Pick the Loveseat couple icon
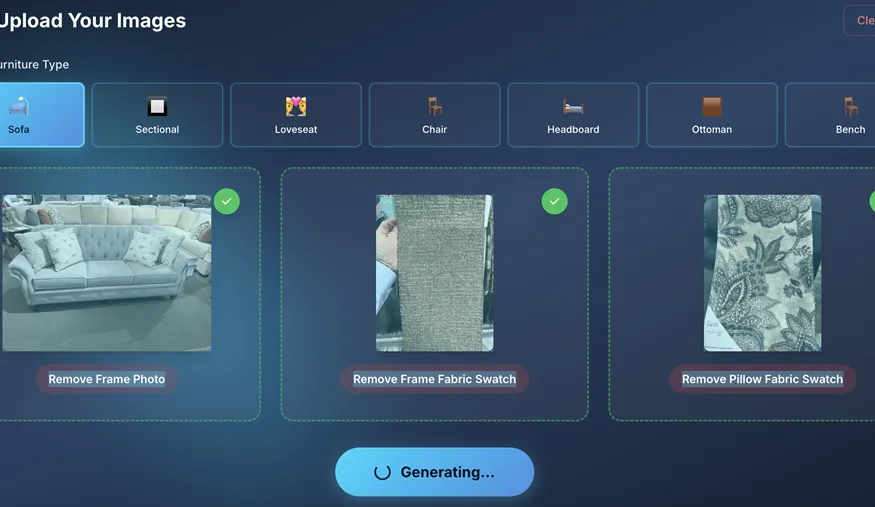The height and width of the screenshot is (507, 875). (295, 106)
